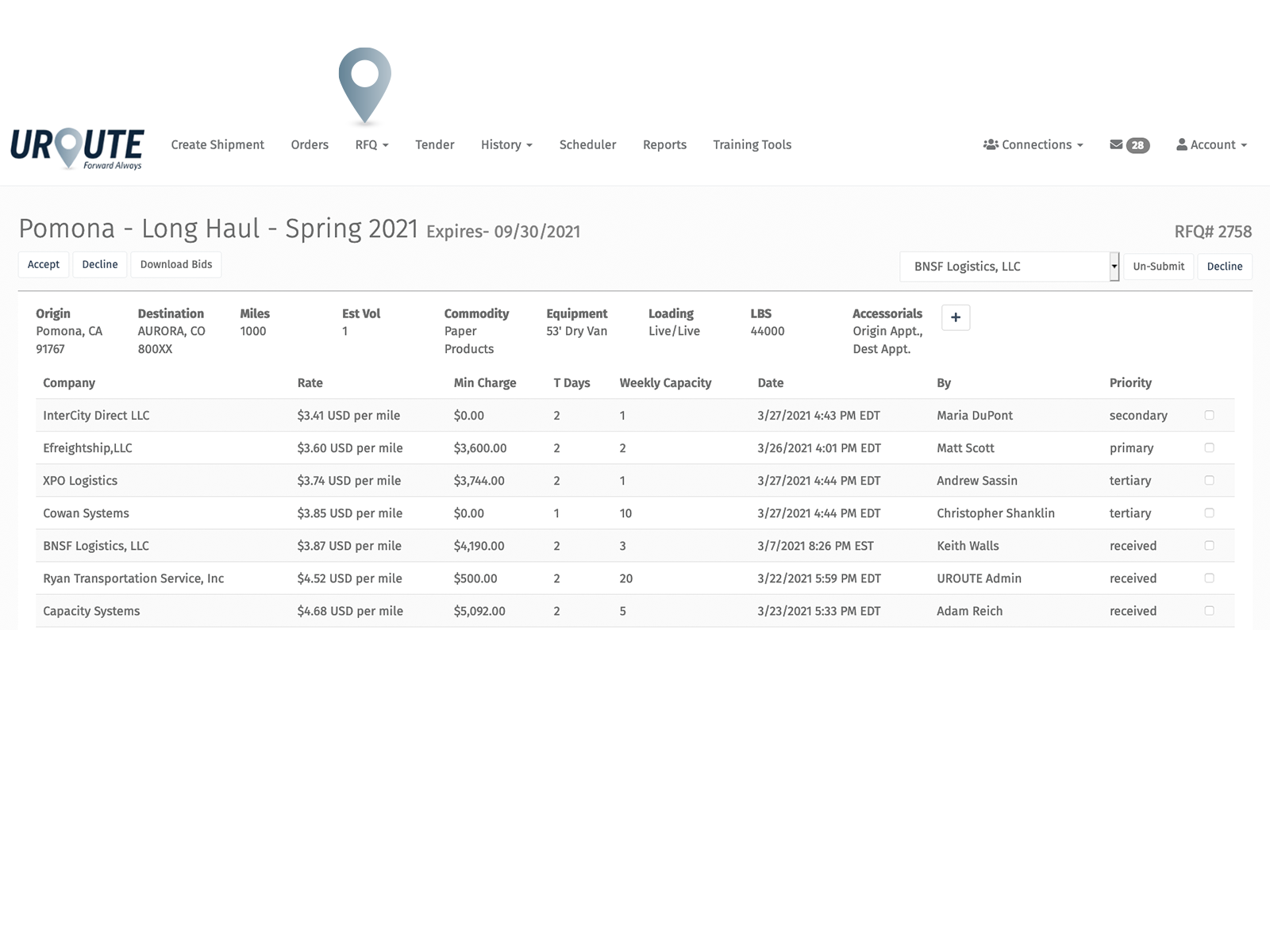
Task: Toggle the Cowan Systems row checkbox
Action: point(1209,512)
